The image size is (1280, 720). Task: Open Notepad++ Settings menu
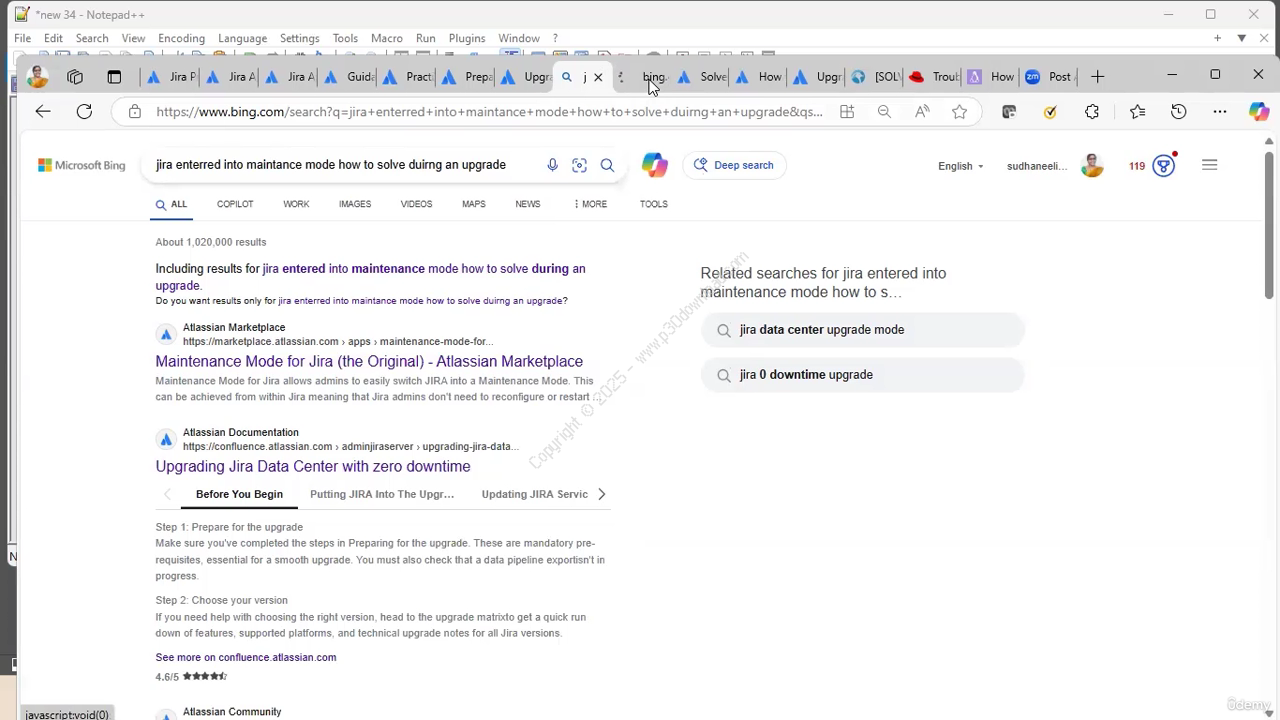[x=299, y=38]
